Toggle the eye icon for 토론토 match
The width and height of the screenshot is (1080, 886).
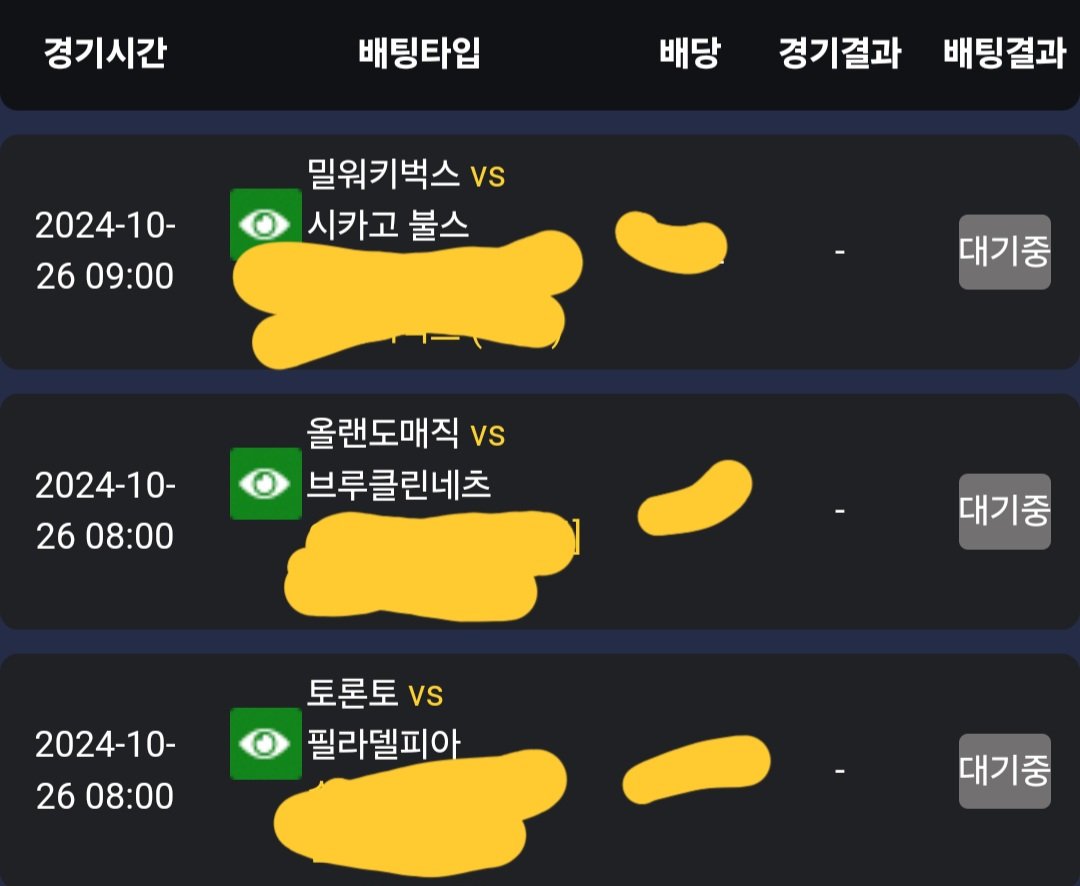click(265, 743)
